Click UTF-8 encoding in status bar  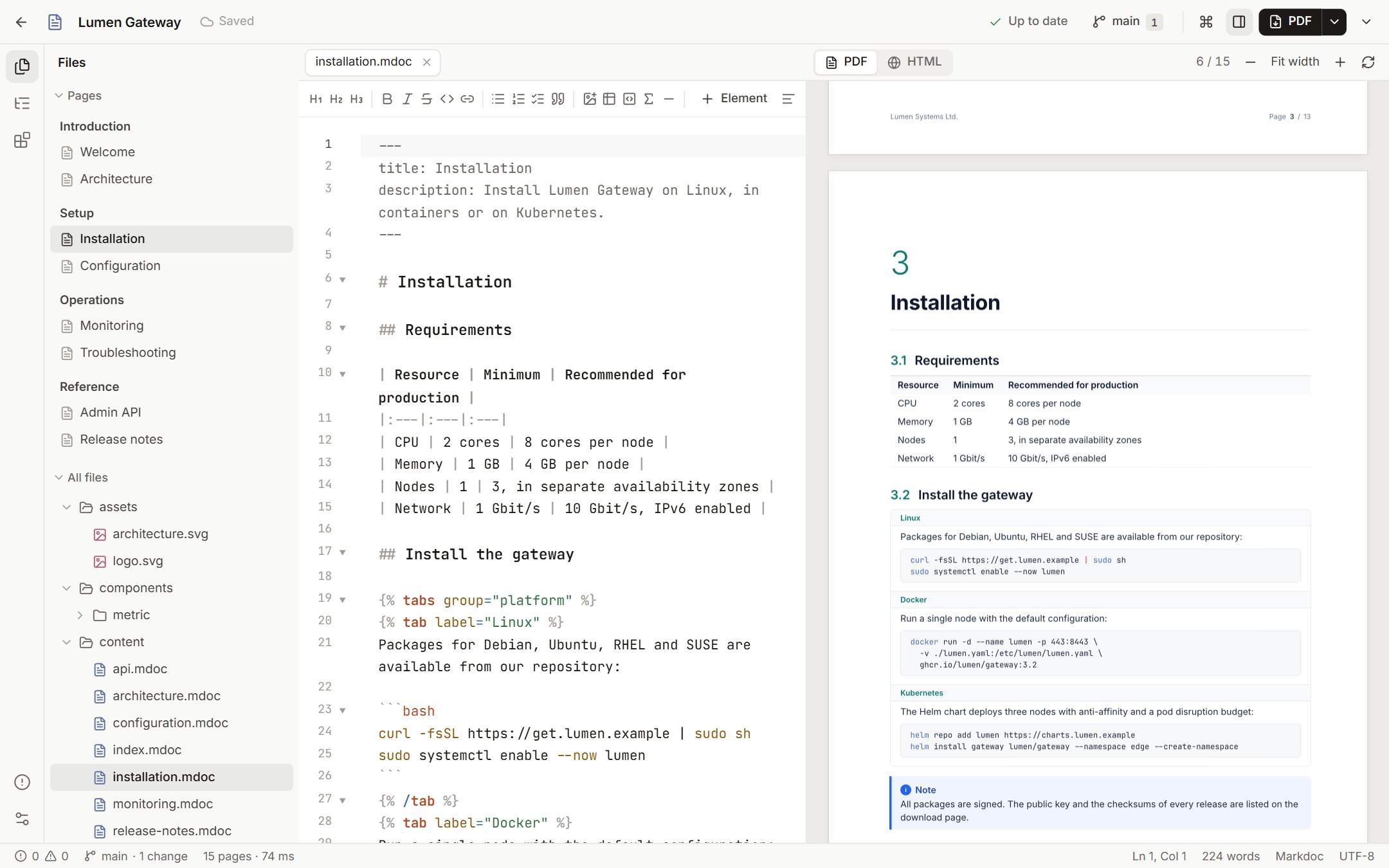pyautogui.click(x=1357, y=856)
